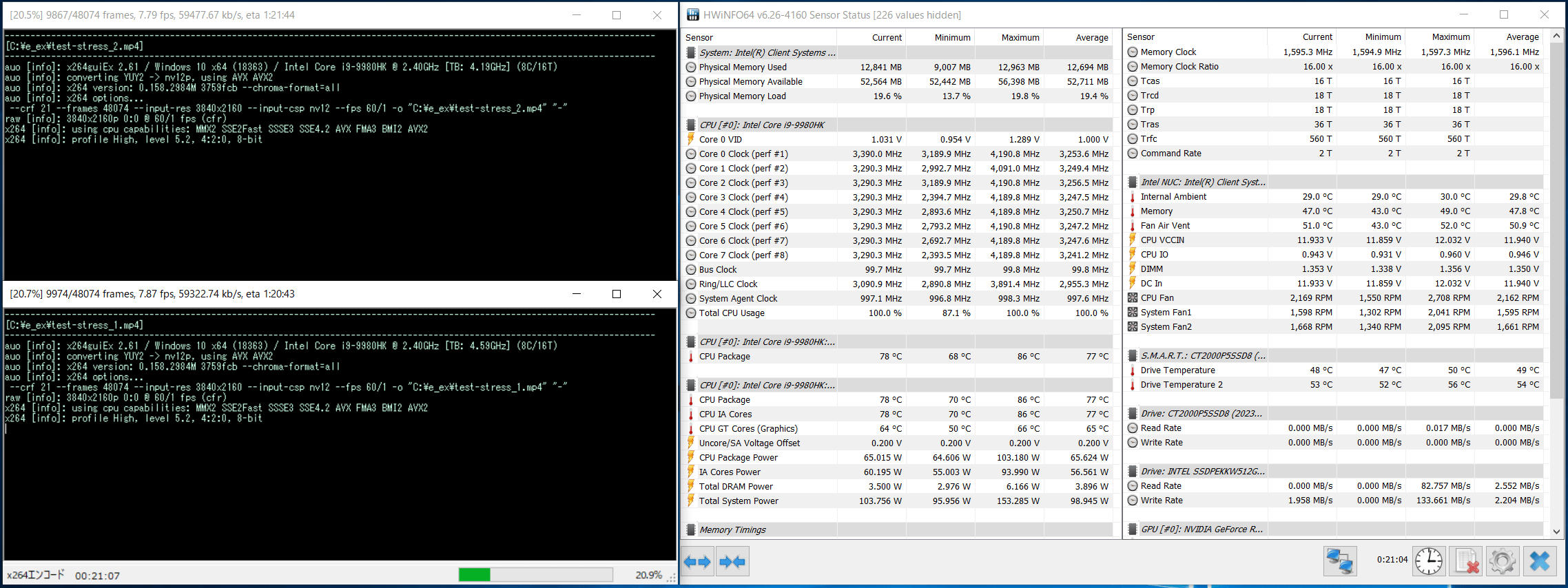Start logging with the sheet-and-red-X icon

(1465, 561)
